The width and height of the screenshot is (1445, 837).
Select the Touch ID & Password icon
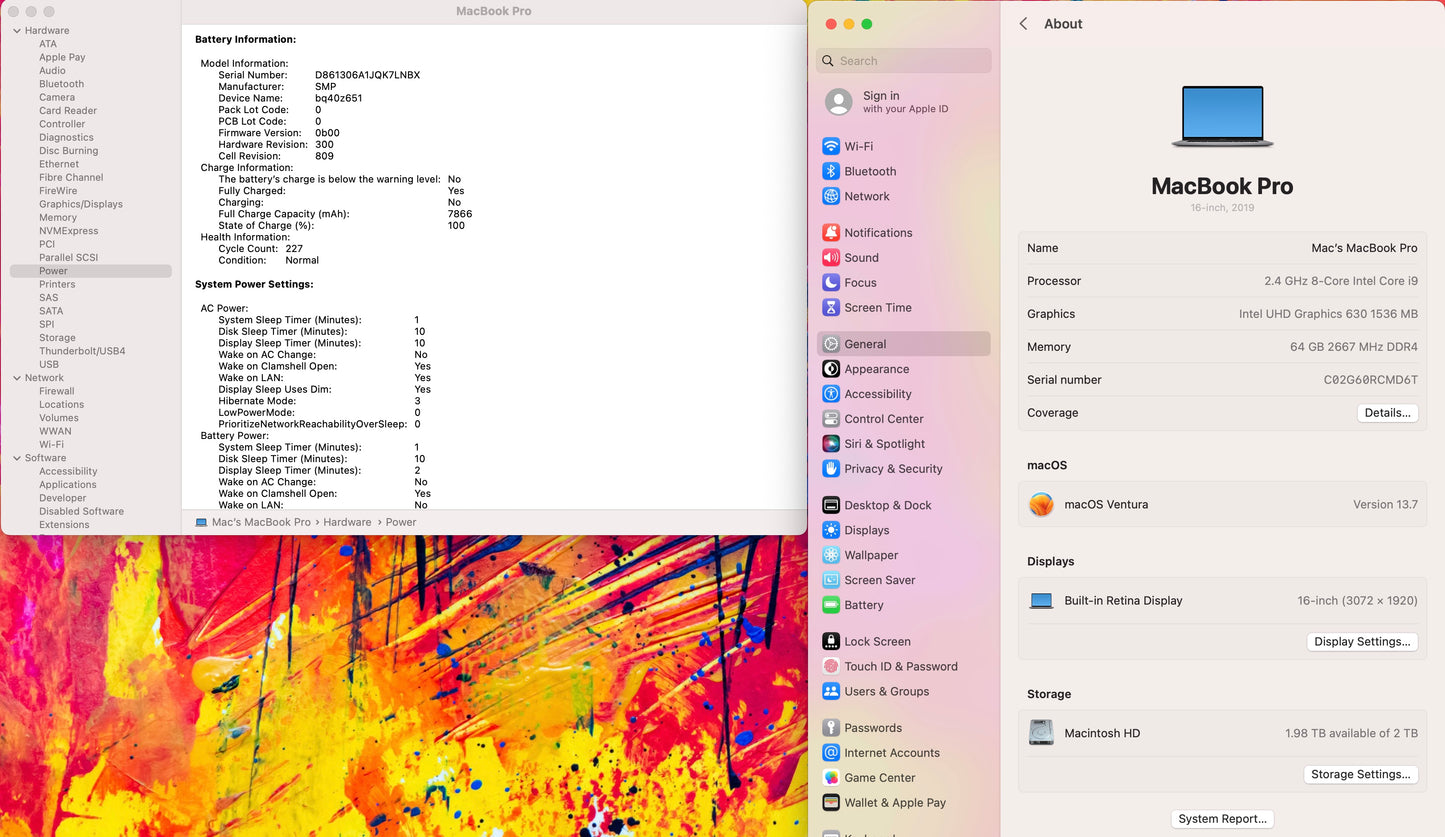point(831,667)
